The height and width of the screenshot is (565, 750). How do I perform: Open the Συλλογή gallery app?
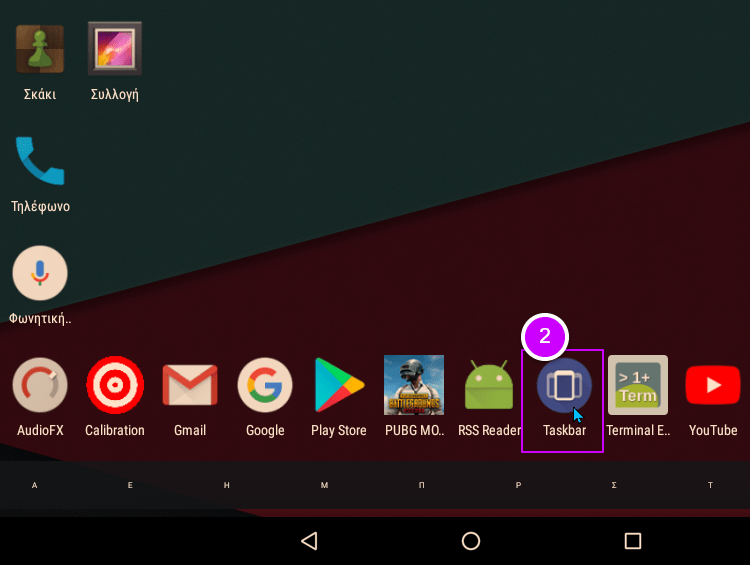pos(115,48)
